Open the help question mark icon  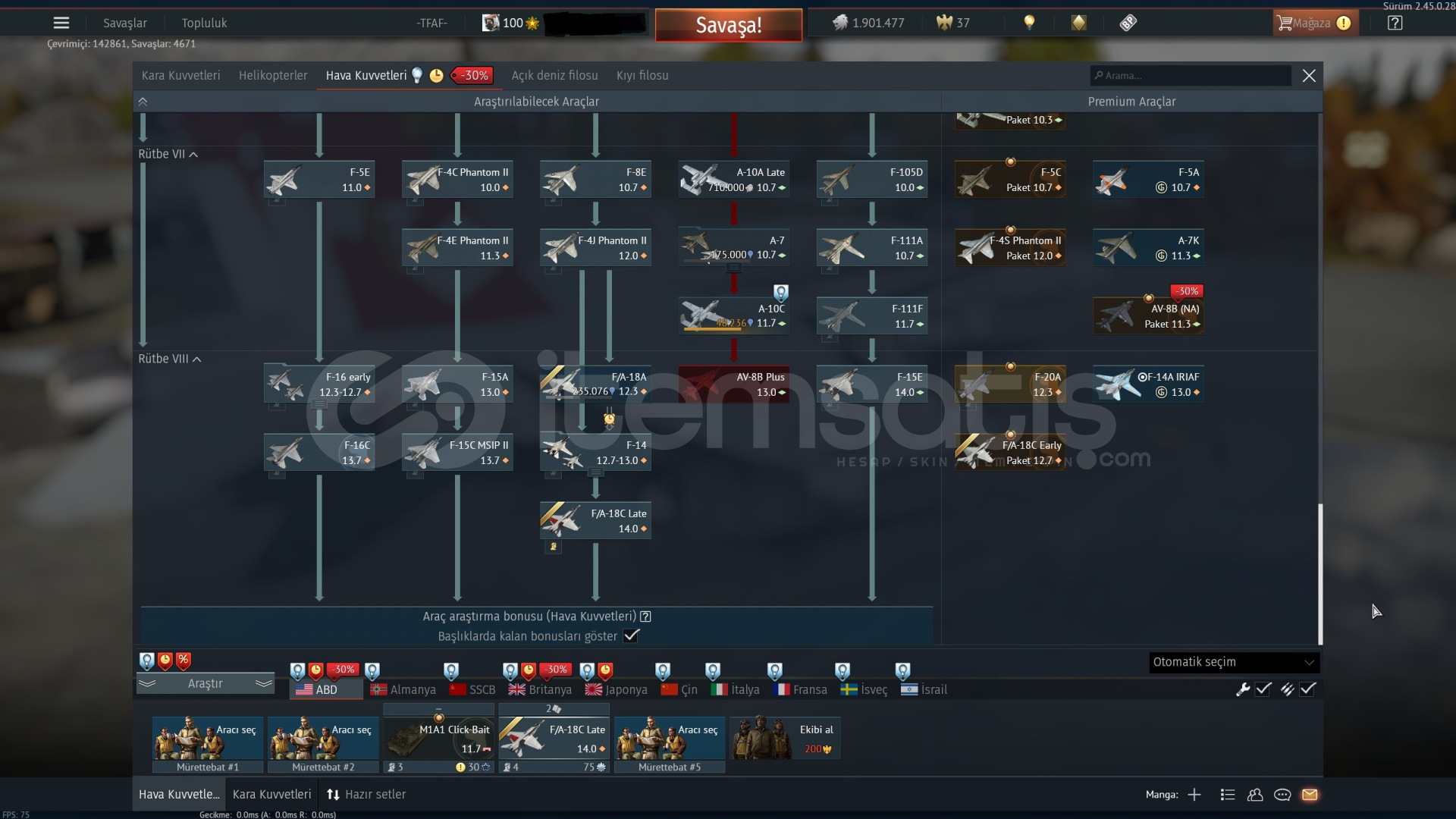click(1395, 23)
